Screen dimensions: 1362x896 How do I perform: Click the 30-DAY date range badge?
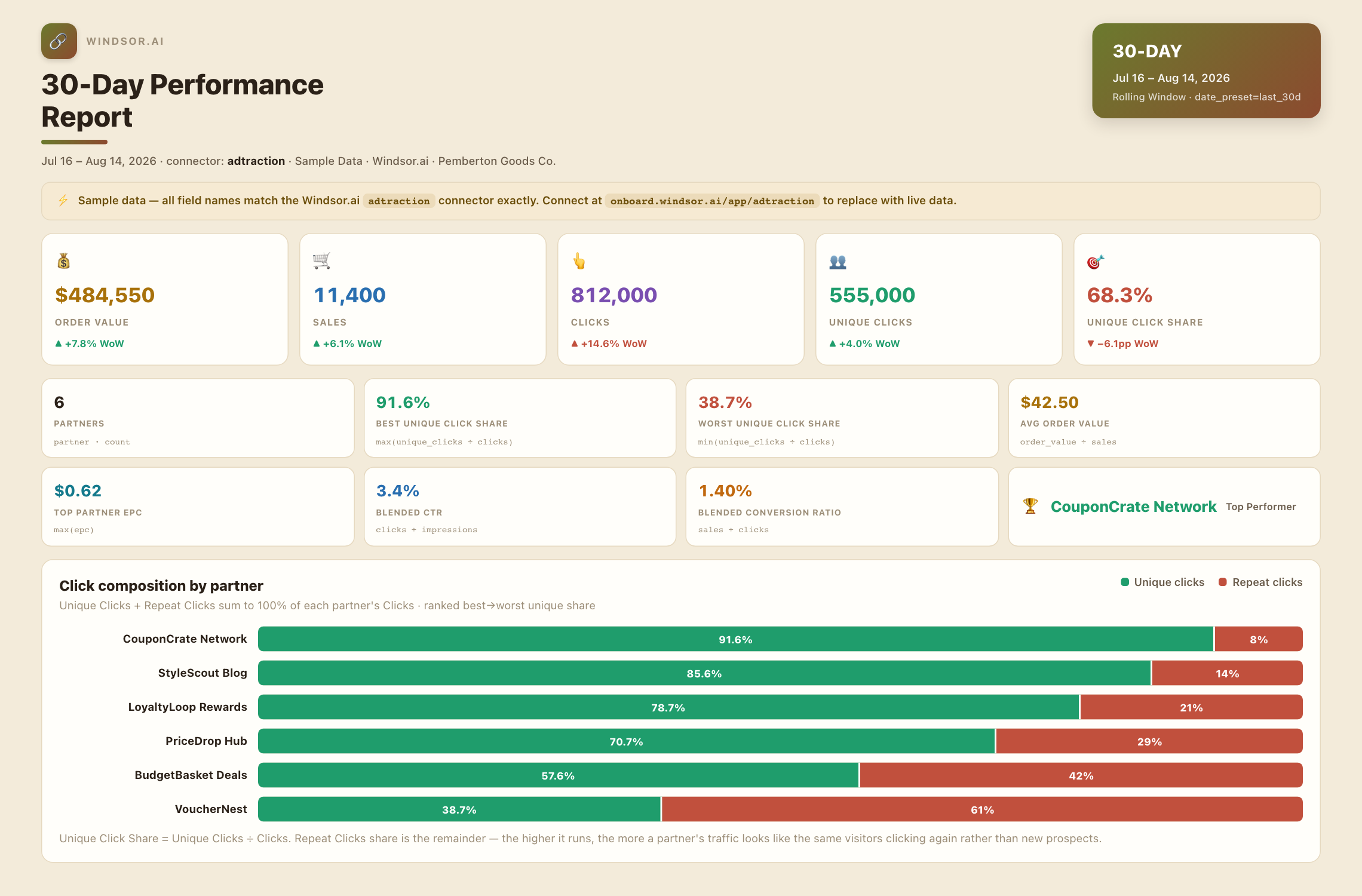point(1206,70)
